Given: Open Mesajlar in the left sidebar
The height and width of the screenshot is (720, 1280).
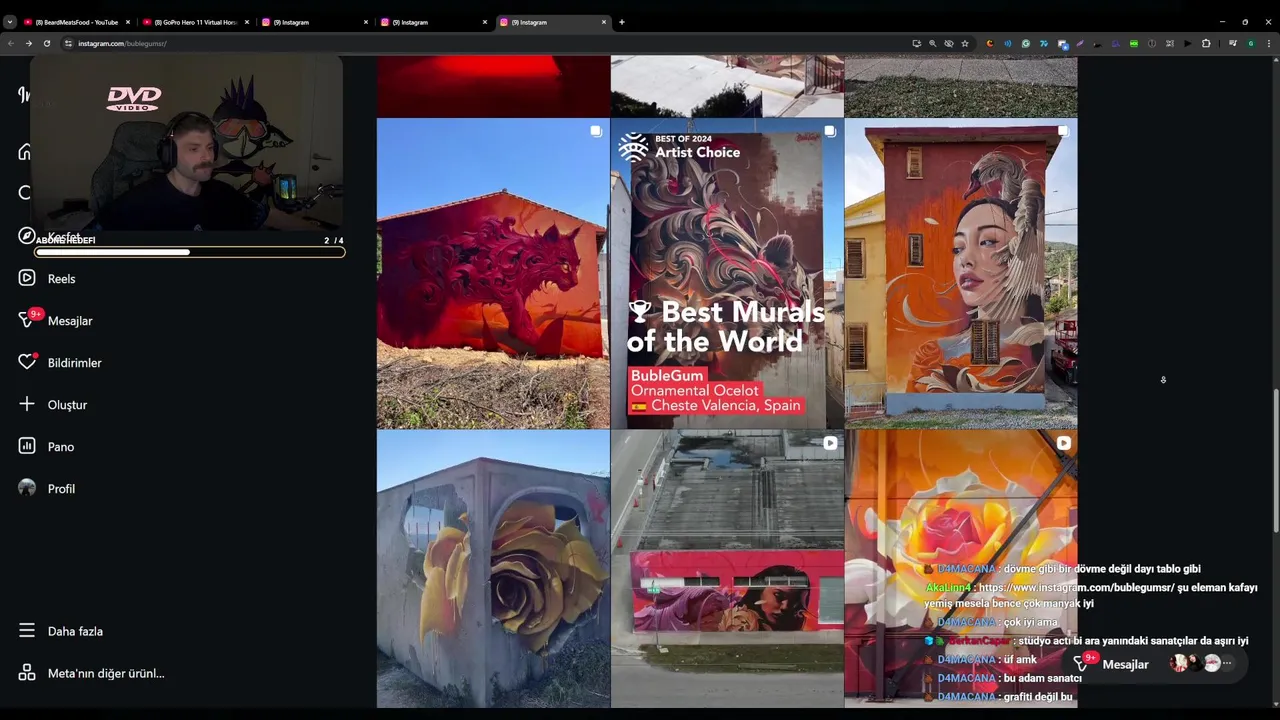Looking at the screenshot, I should [x=56, y=321].
